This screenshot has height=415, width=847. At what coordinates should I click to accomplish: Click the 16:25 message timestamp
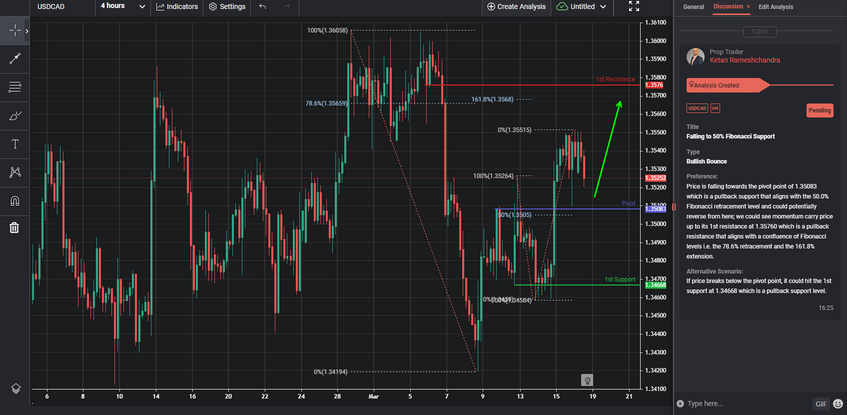coord(826,307)
